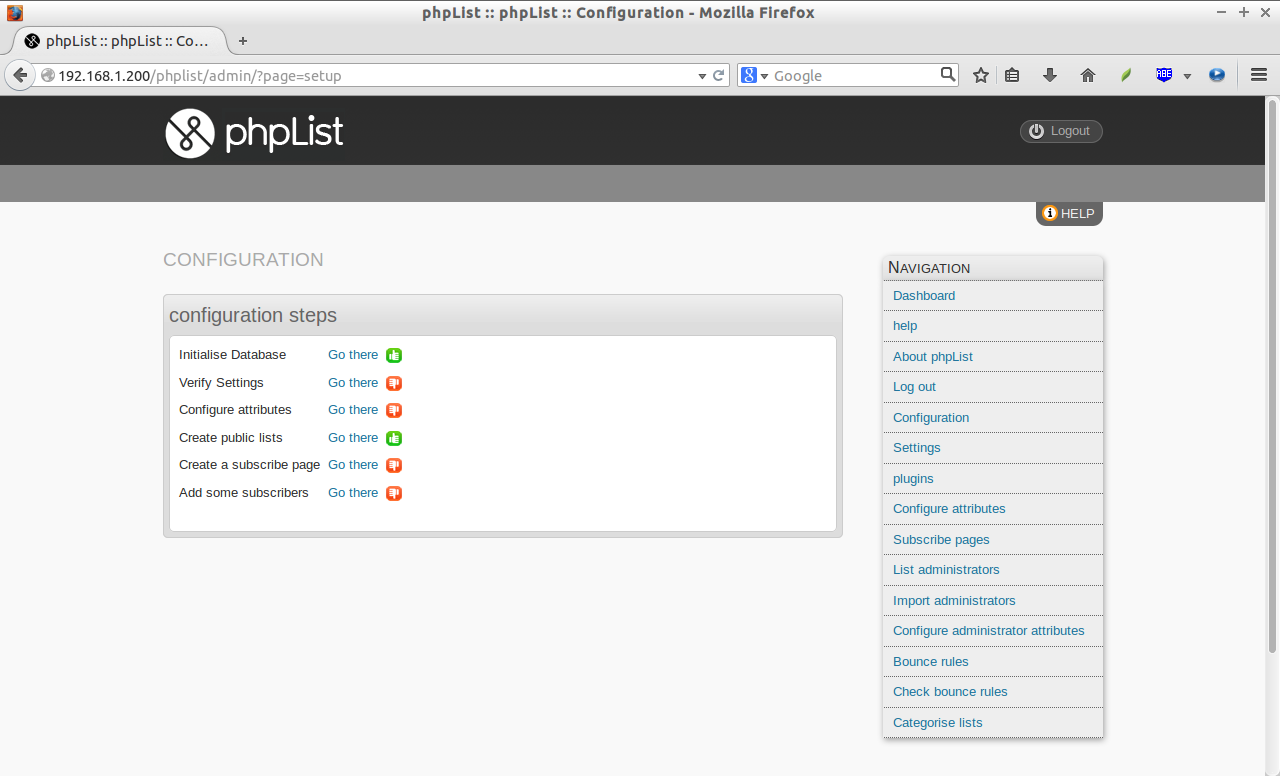Click thumbs-down icon for Create a subscribe page

[x=394, y=465]
